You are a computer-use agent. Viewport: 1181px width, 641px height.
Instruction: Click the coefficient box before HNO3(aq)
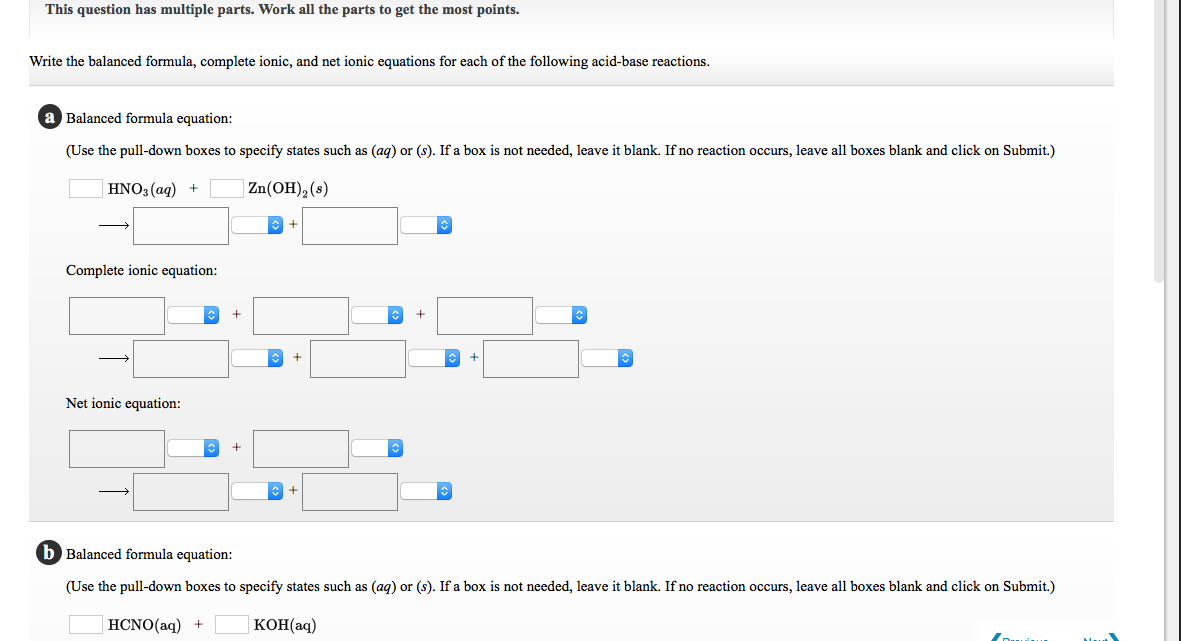click(x=84, y=187)
